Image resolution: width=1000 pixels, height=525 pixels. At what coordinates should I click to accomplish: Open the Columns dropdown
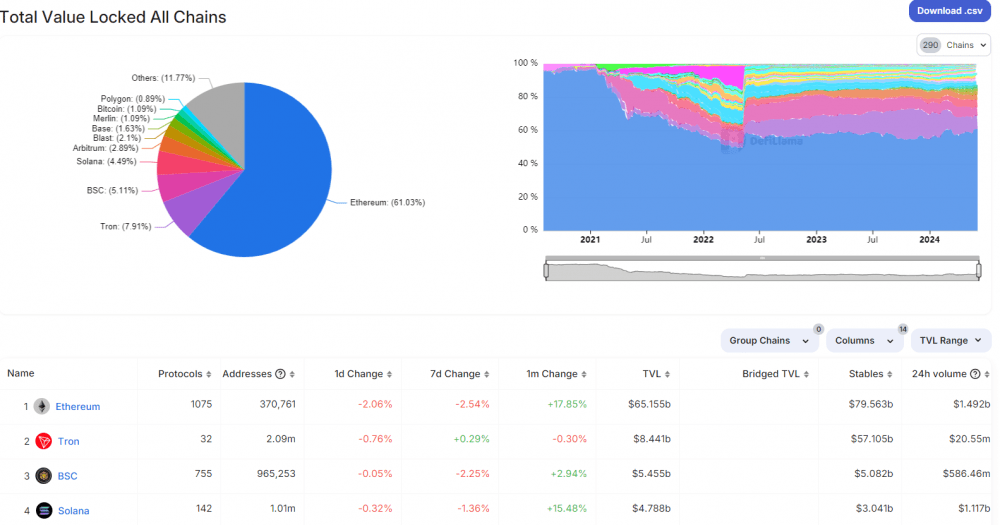pyautogui.click(x=864, y=341)
